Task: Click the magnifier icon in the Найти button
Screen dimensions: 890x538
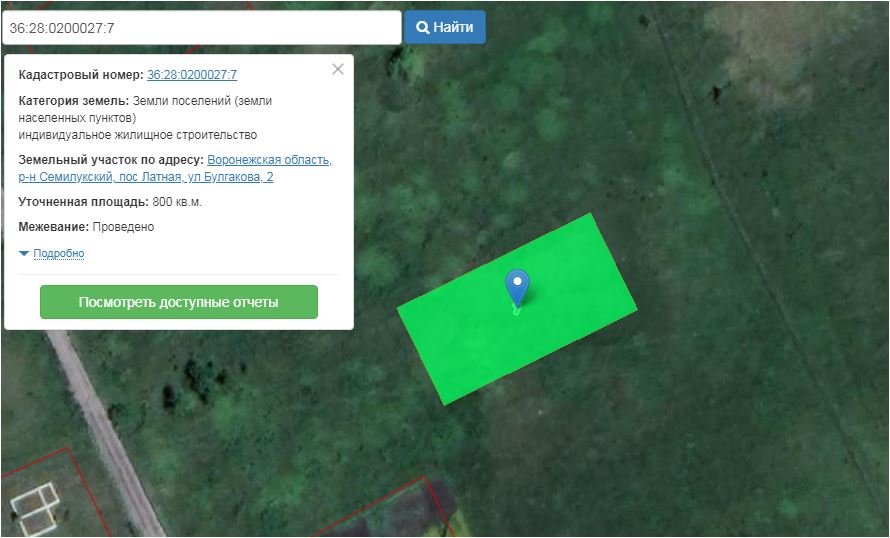Action: coord(422,28)
